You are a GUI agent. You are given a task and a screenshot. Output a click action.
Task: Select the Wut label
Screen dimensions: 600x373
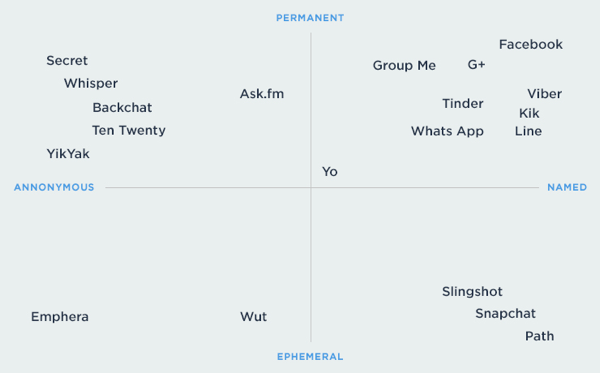tap(253, 316)
